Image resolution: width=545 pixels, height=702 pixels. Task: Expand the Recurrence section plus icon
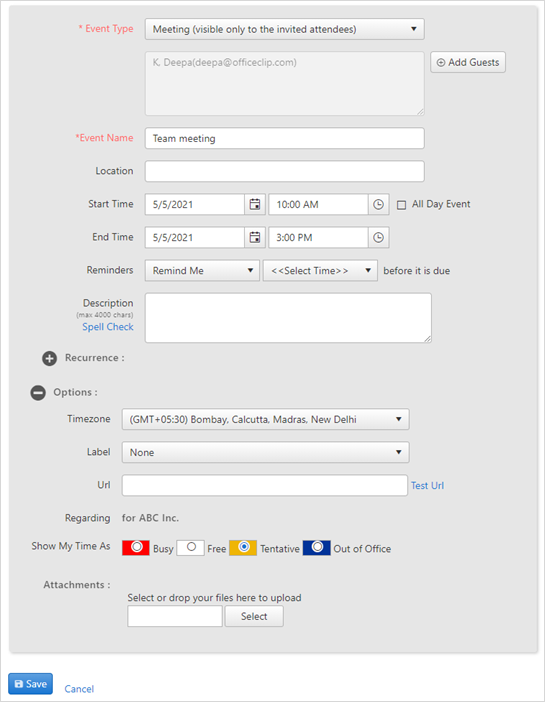50,359
